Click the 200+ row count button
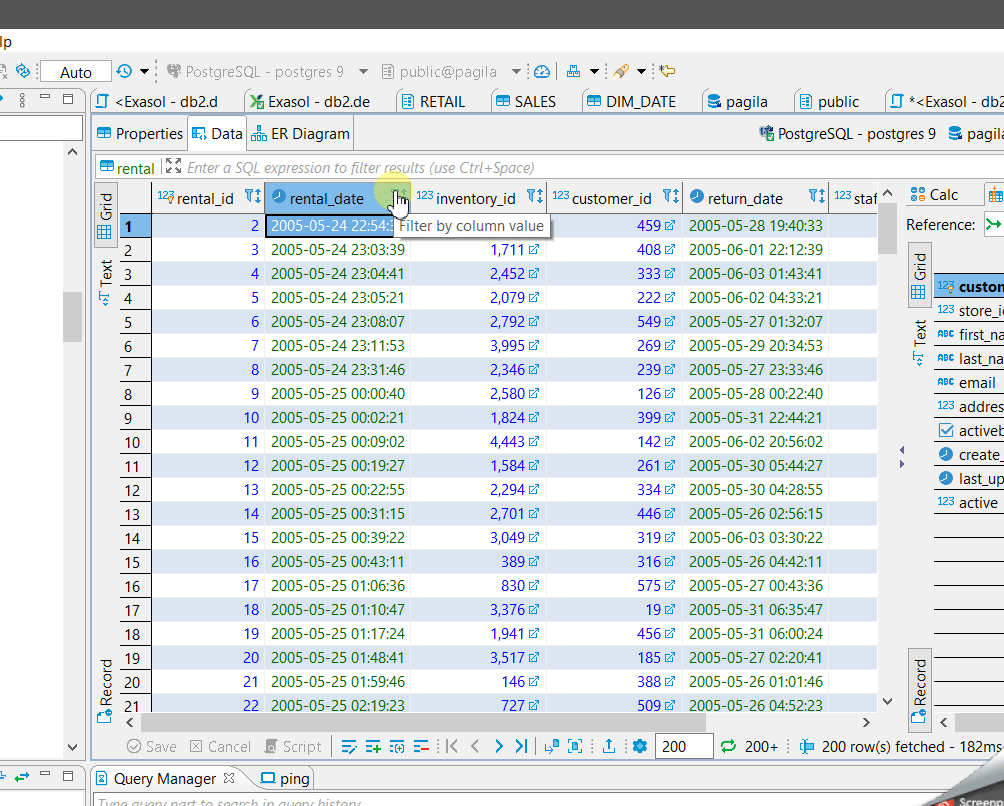1004x806 pixels. [x=761, y=746]
